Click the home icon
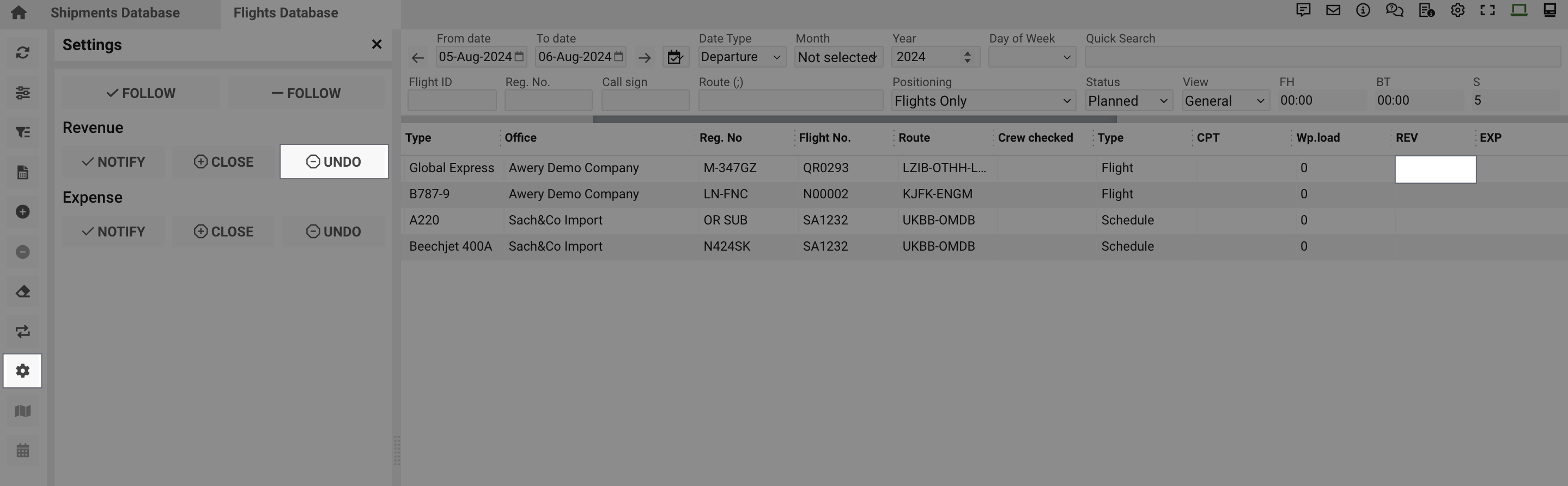1568x486 pixels. point(19,13)
